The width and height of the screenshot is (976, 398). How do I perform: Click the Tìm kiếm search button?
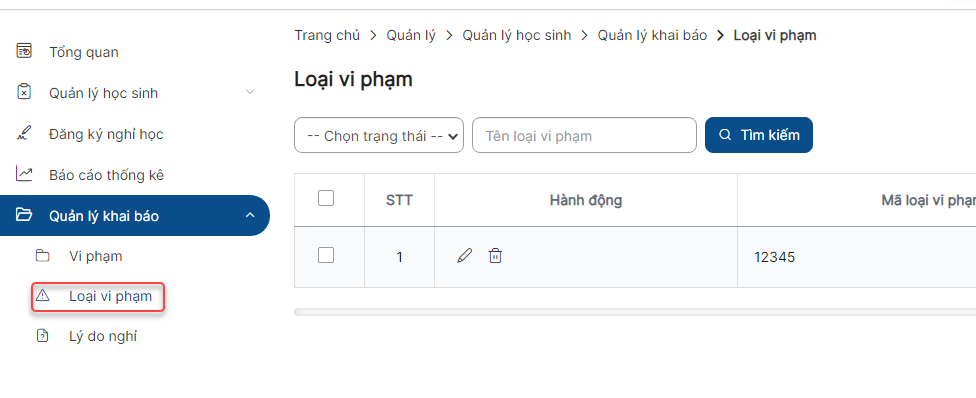pos(759,135)
